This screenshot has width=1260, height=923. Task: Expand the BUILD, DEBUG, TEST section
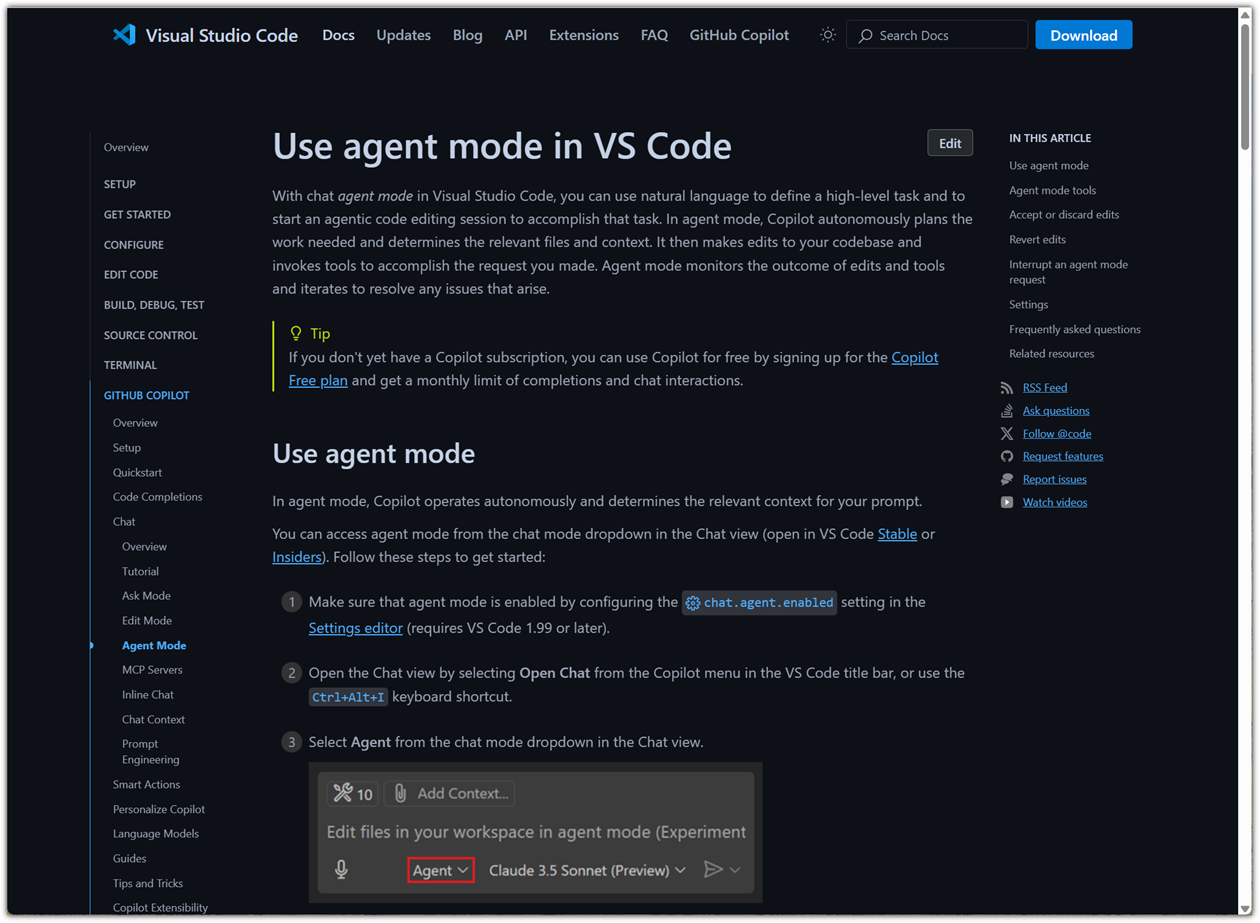[154, 305]
